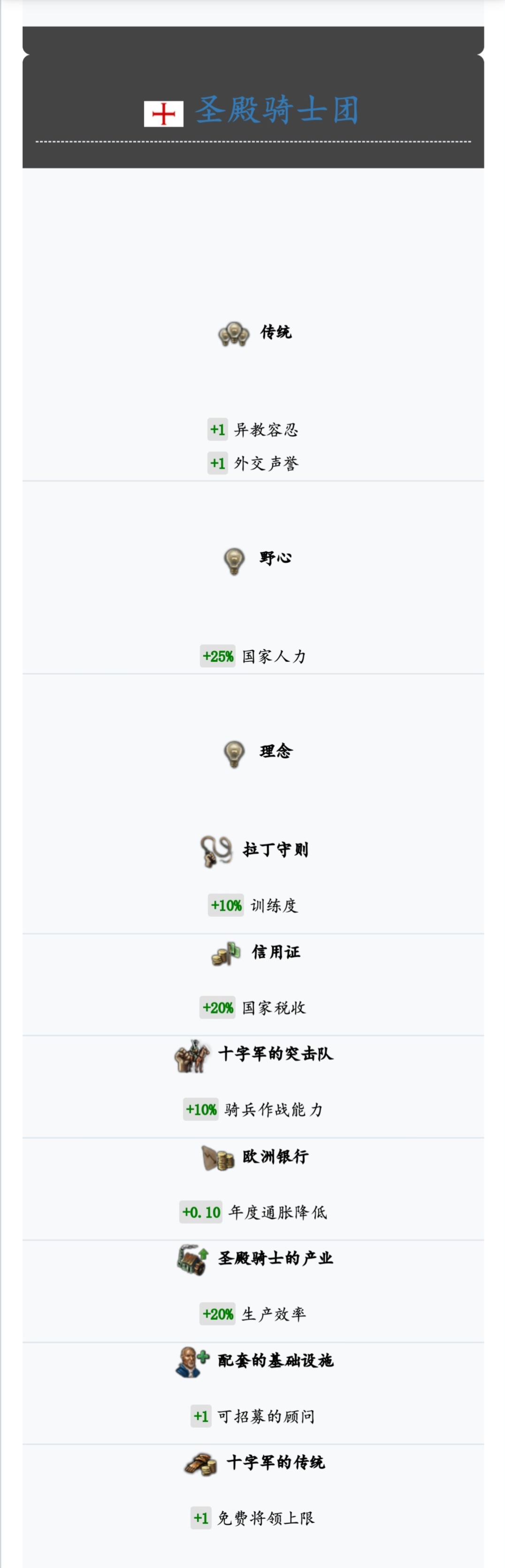Click the 欧洲银行 idea heading
Viewport: 505px width, 1568px height.
pyautogui.click(x=275, y=1157)
